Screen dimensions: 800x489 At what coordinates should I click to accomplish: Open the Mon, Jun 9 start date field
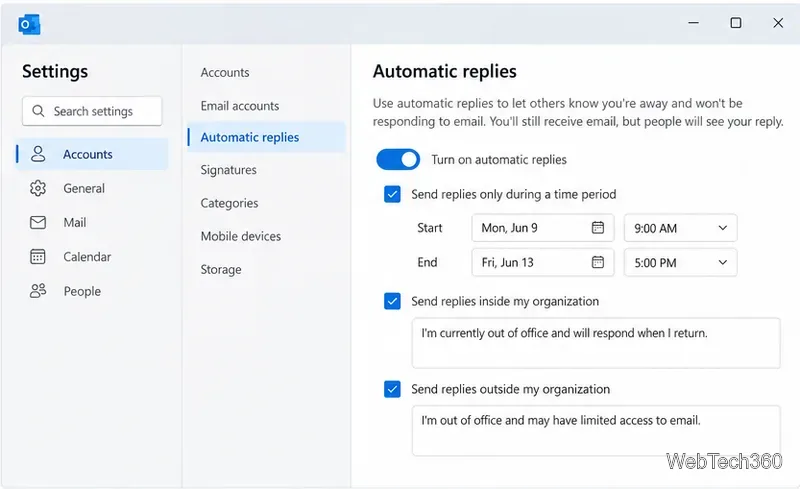pyautogui.click(x=542, y=228)
